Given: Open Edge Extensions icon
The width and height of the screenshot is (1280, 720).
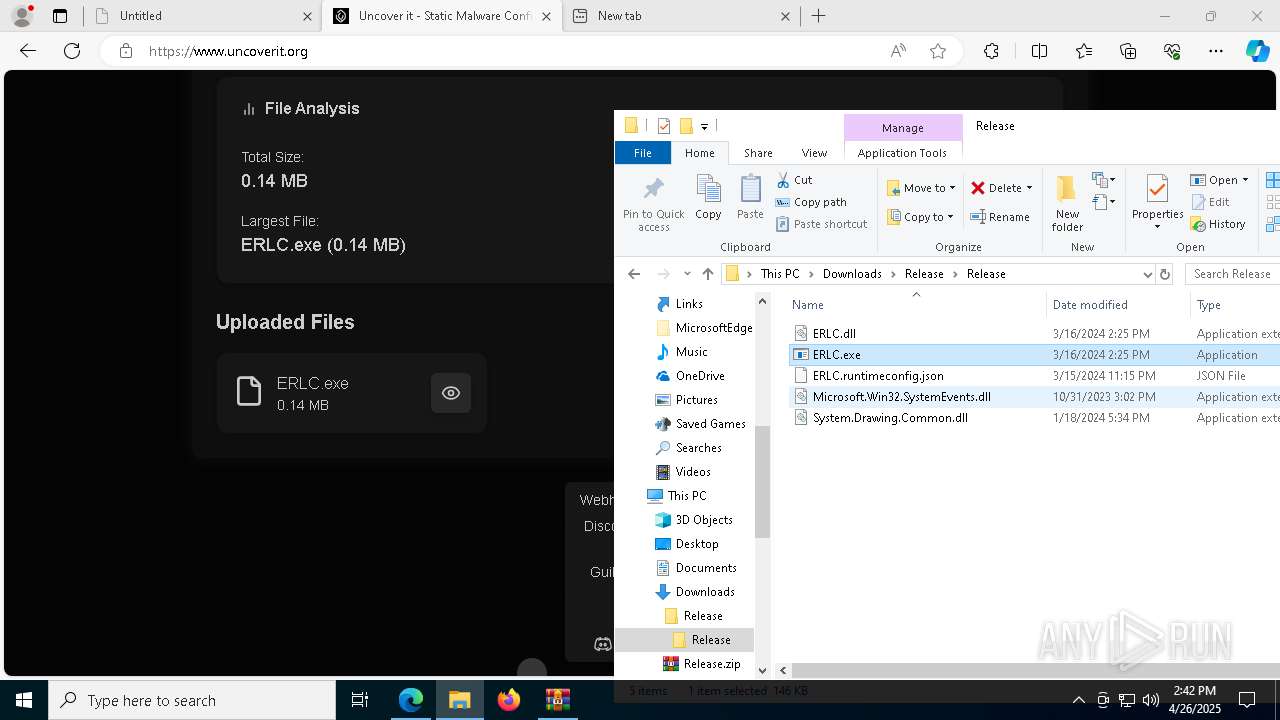Looking at the screenshot, I should pos(991,51).
